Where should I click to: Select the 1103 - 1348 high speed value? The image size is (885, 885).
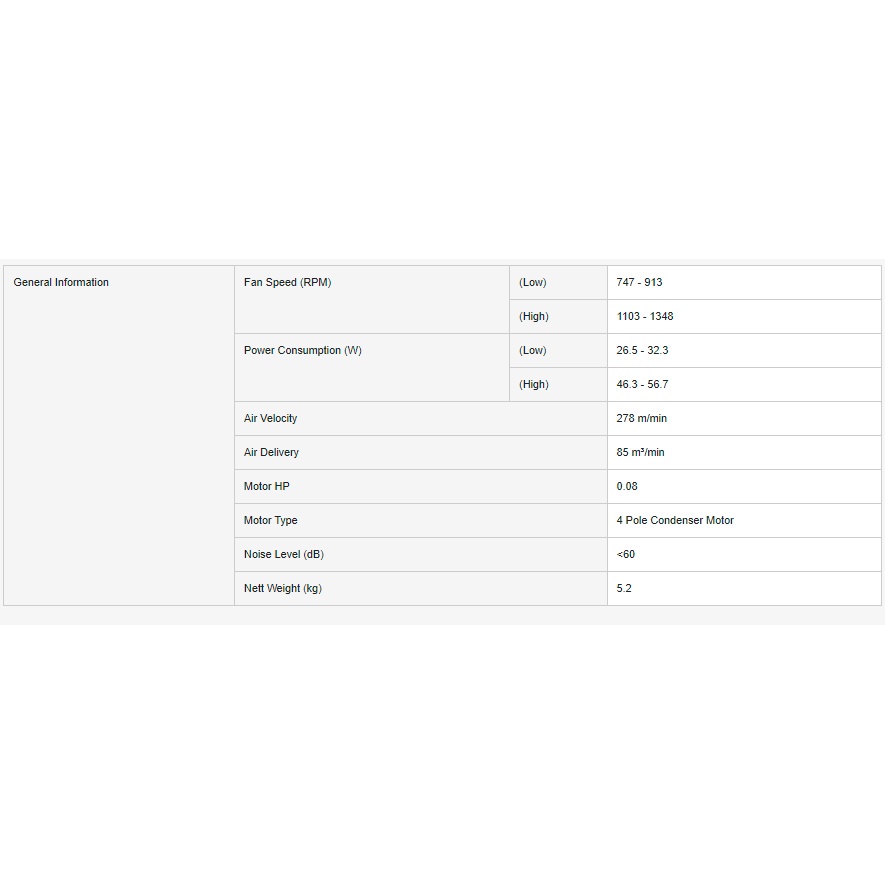click(x=645, y=317)
